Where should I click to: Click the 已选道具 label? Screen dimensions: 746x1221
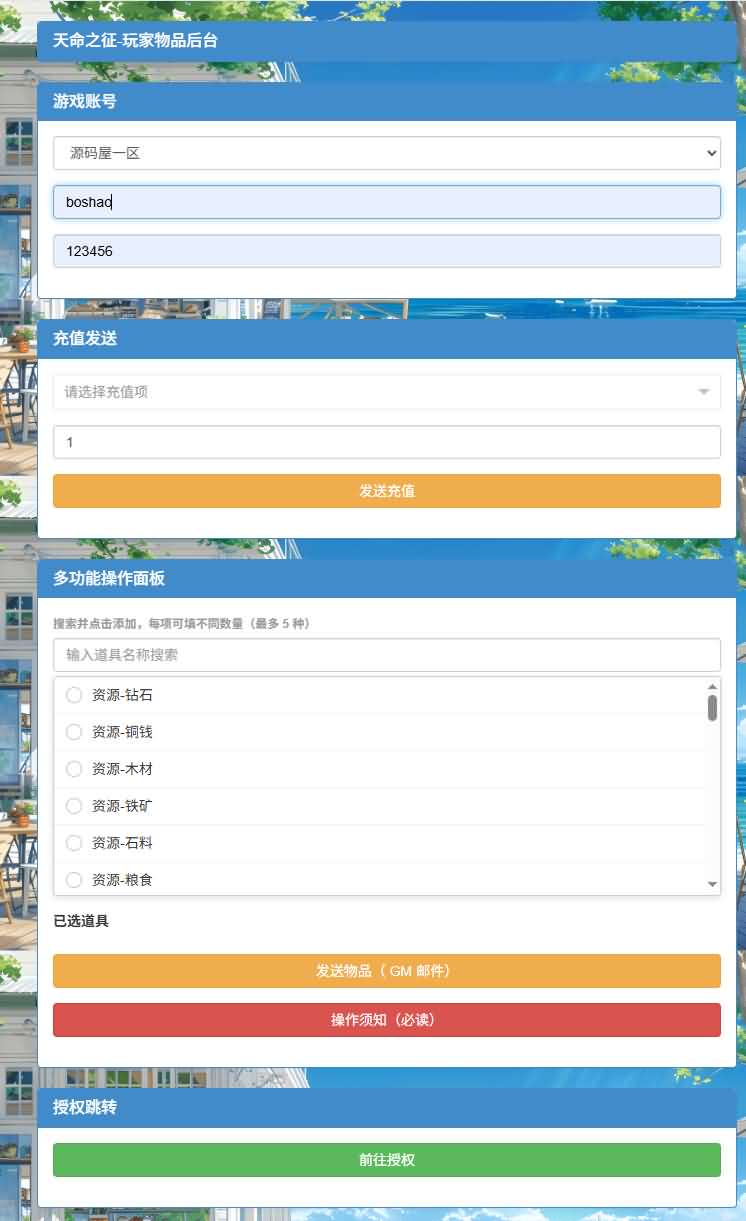click(81, 921)
